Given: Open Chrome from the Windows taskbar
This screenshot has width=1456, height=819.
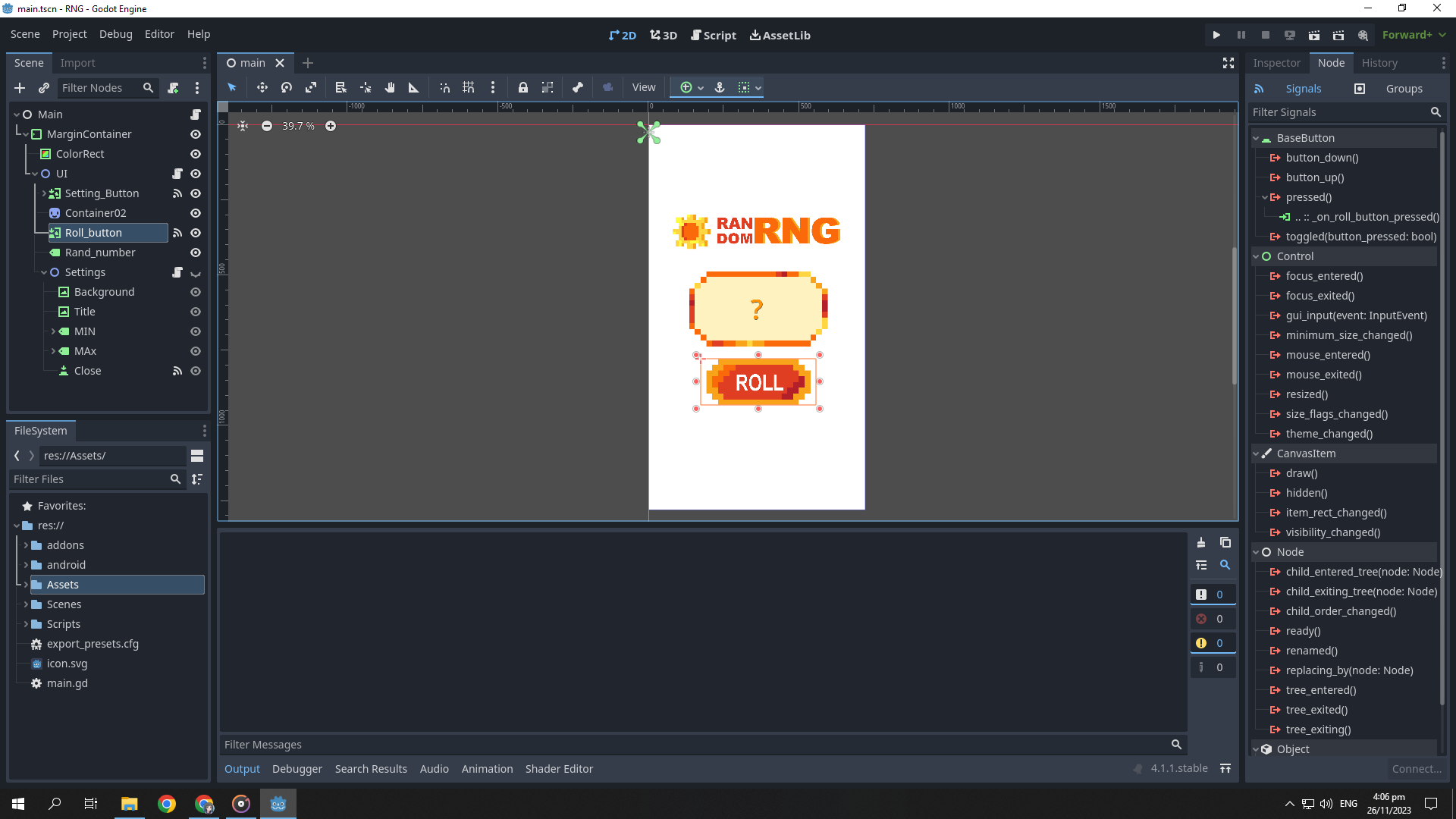Looking at the screenshot, I should pyautogui.click(x=167, y=804).
